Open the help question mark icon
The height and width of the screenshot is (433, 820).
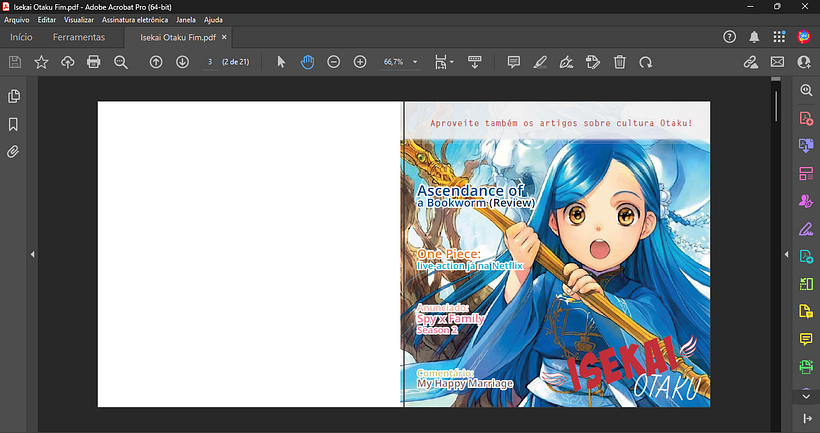tap(730, 37)
